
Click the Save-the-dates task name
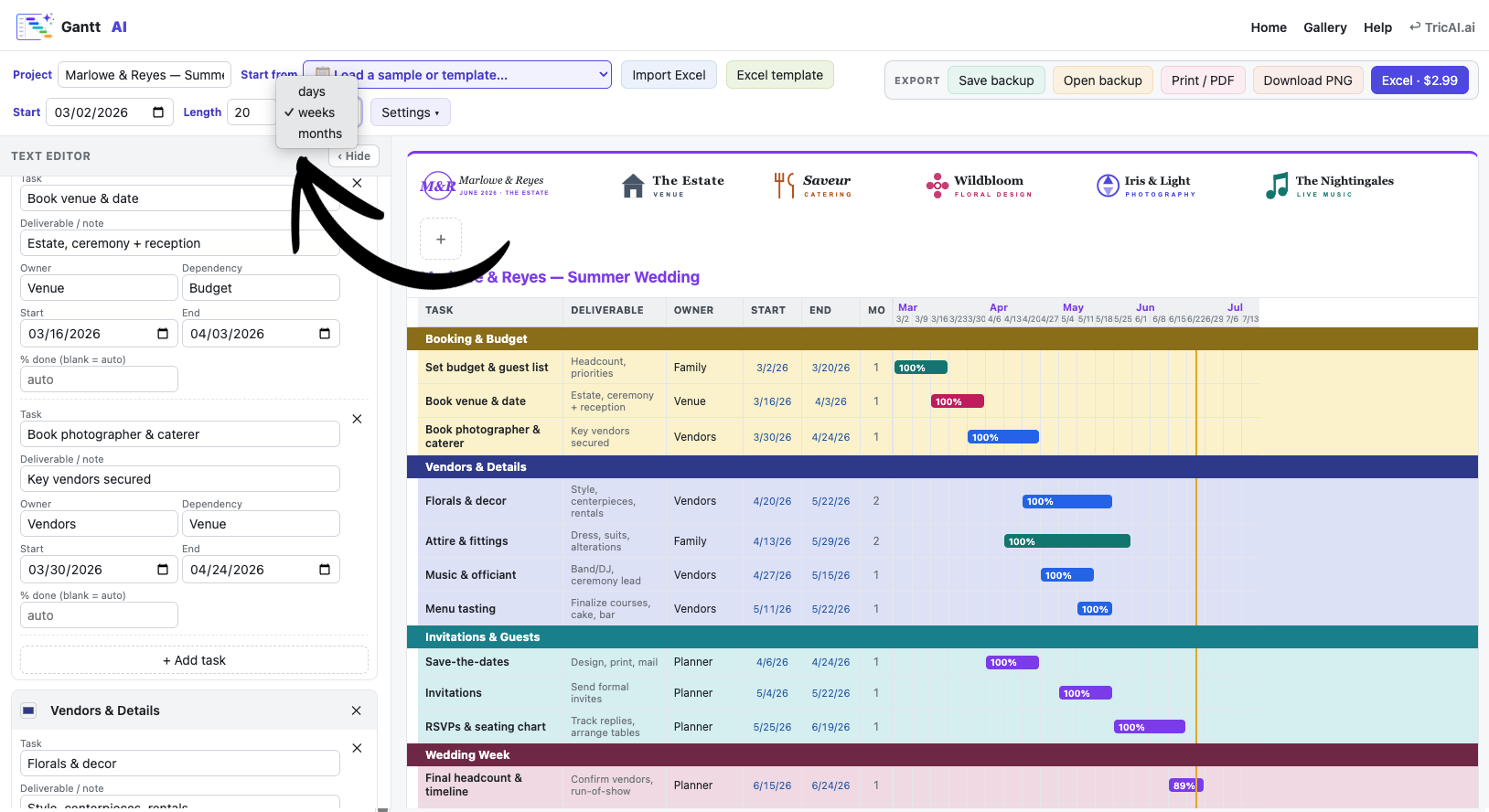pos(467,662)
